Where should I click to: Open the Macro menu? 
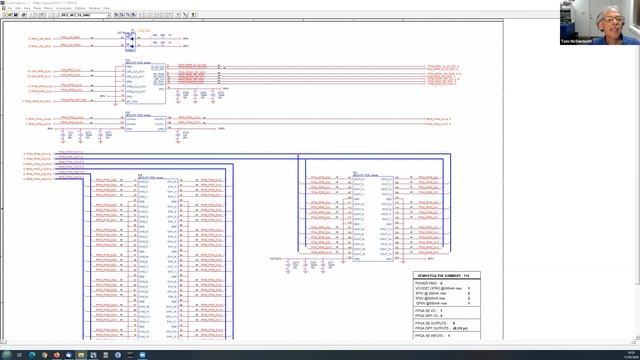point(48,8)
